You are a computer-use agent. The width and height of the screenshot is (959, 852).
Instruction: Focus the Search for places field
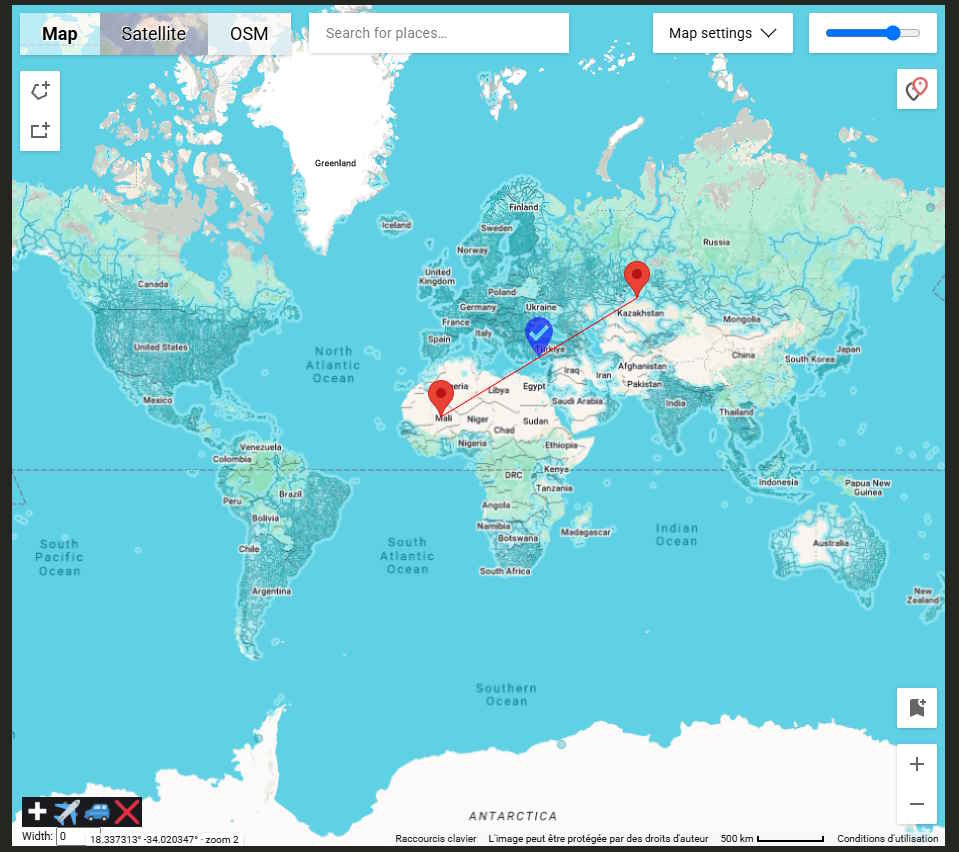(438, 33)
